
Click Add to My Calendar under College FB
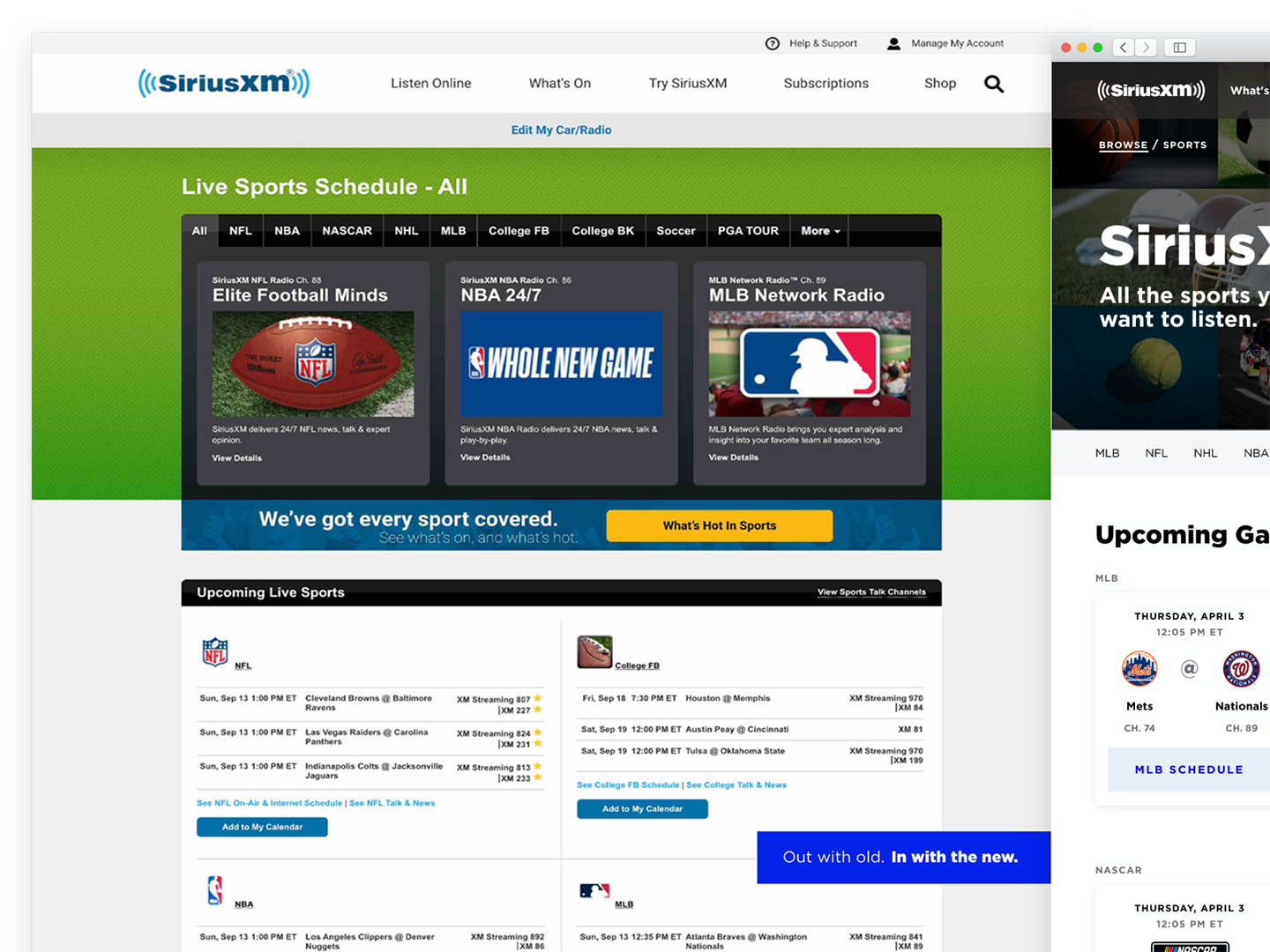[x=642, y=808]
